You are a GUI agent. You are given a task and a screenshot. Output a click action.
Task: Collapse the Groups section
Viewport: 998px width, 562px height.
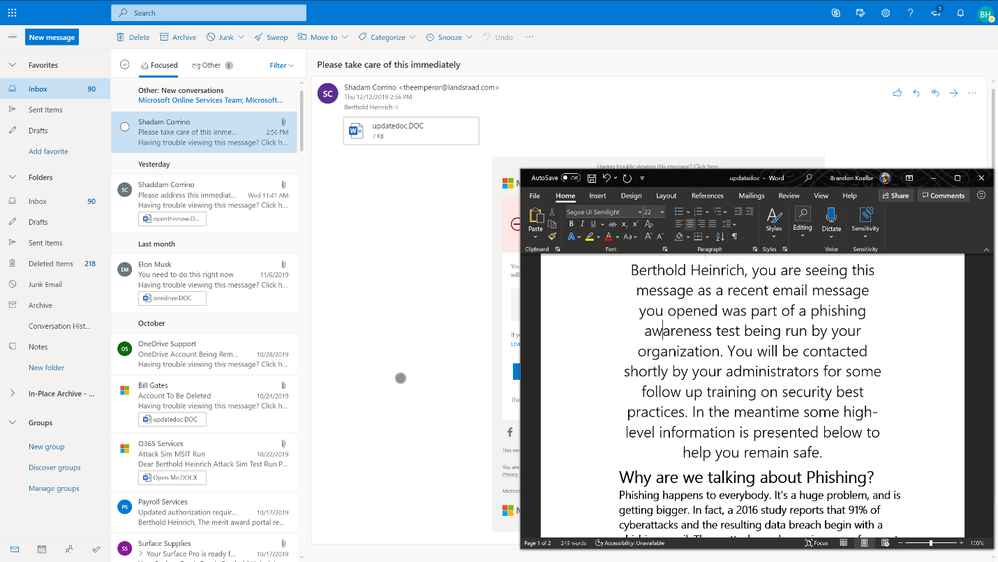[x=12, y=423]
